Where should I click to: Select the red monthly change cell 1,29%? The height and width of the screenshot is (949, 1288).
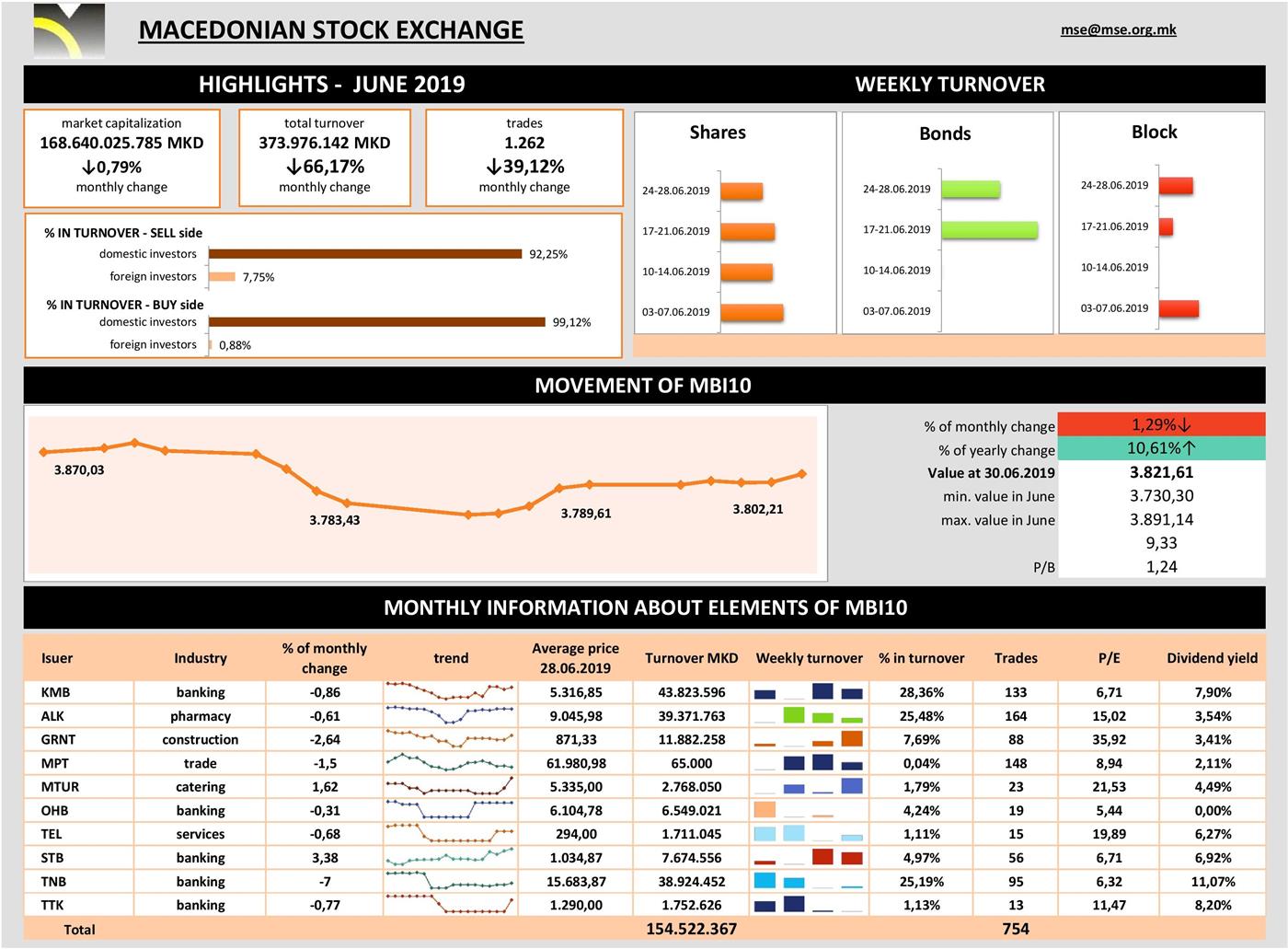click(x=1161, y=425)
